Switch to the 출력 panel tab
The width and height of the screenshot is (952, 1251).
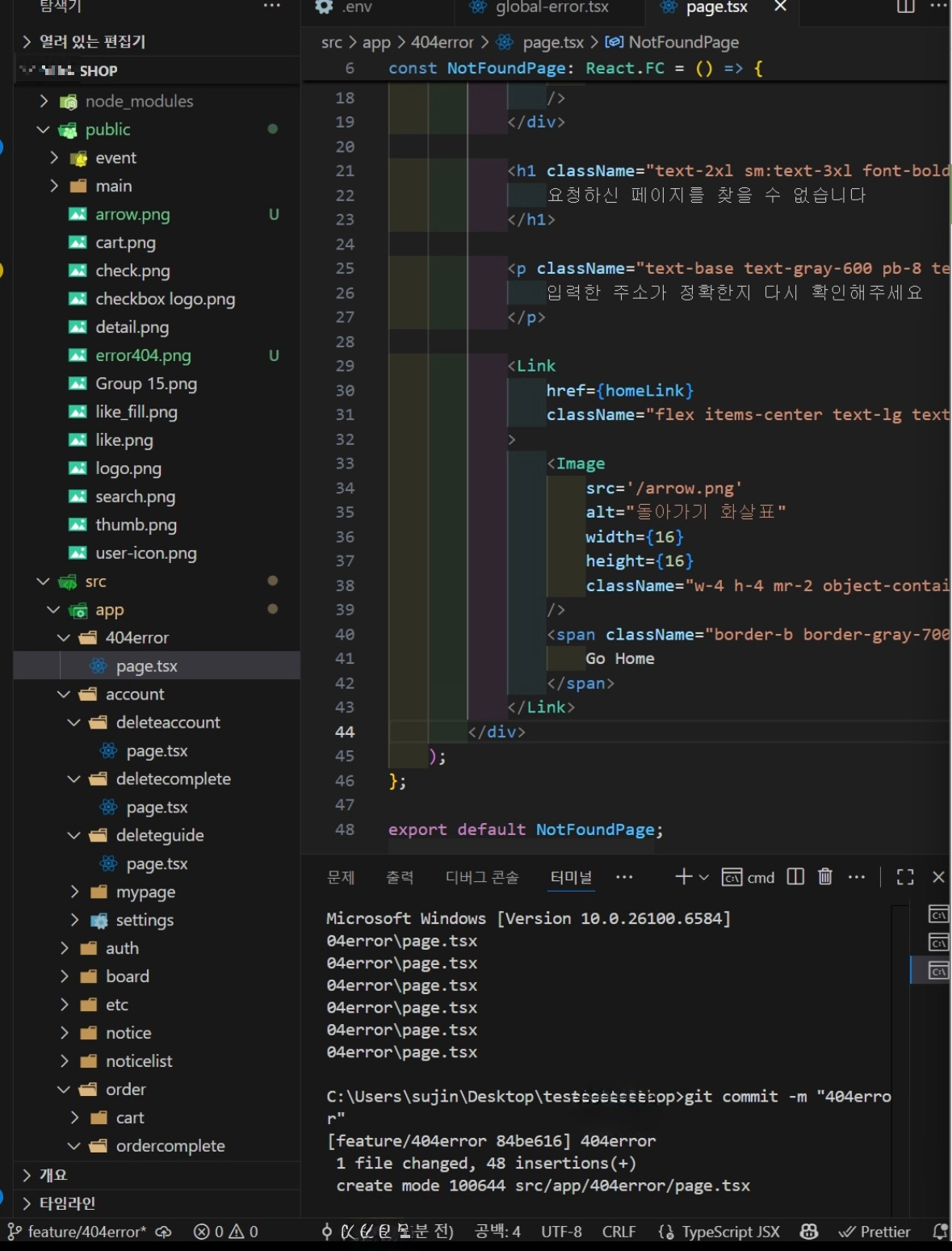tap(400, 878)
